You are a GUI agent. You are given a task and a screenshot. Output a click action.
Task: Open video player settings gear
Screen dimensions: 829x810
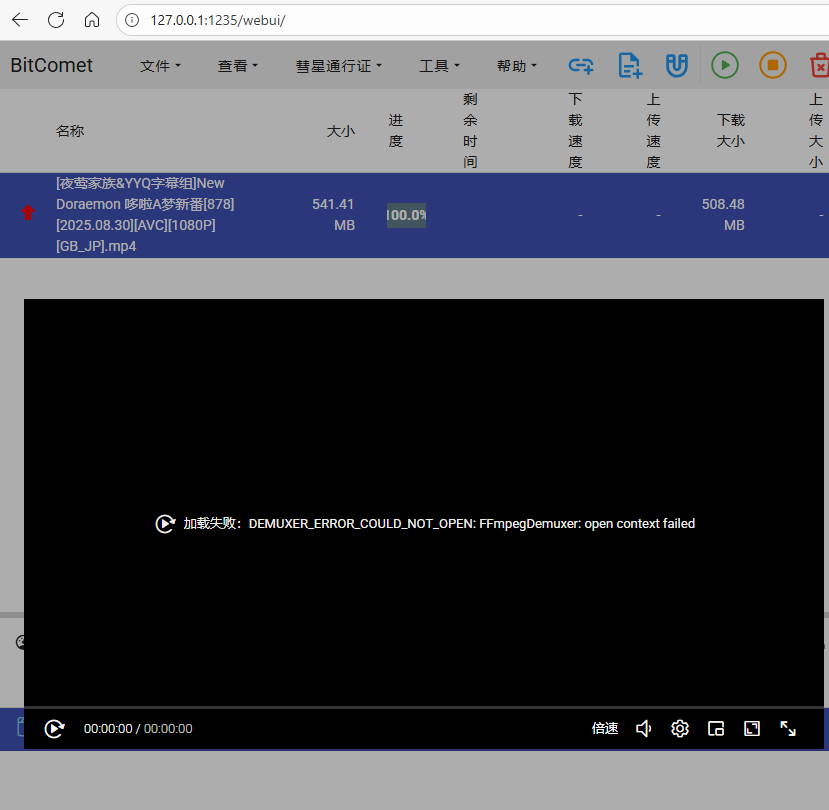coord(680,729)
